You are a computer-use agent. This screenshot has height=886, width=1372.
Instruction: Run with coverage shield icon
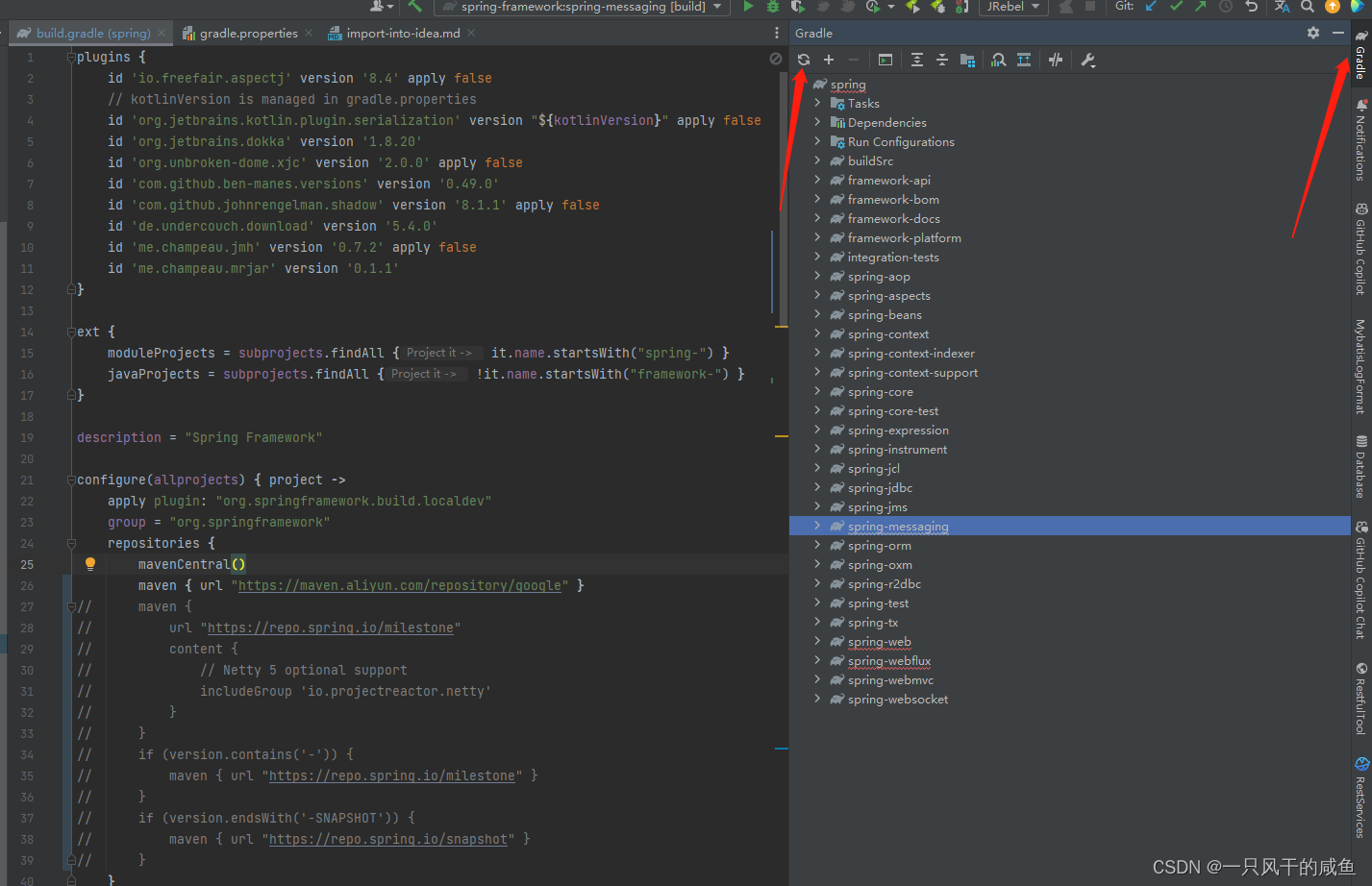[798, 7]
